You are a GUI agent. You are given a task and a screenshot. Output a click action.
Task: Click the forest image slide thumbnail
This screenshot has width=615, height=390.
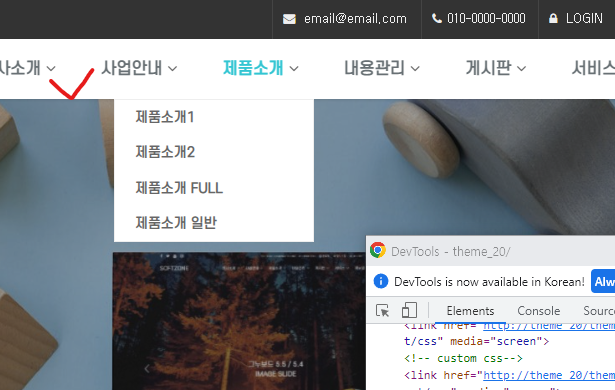pos(239,321)
